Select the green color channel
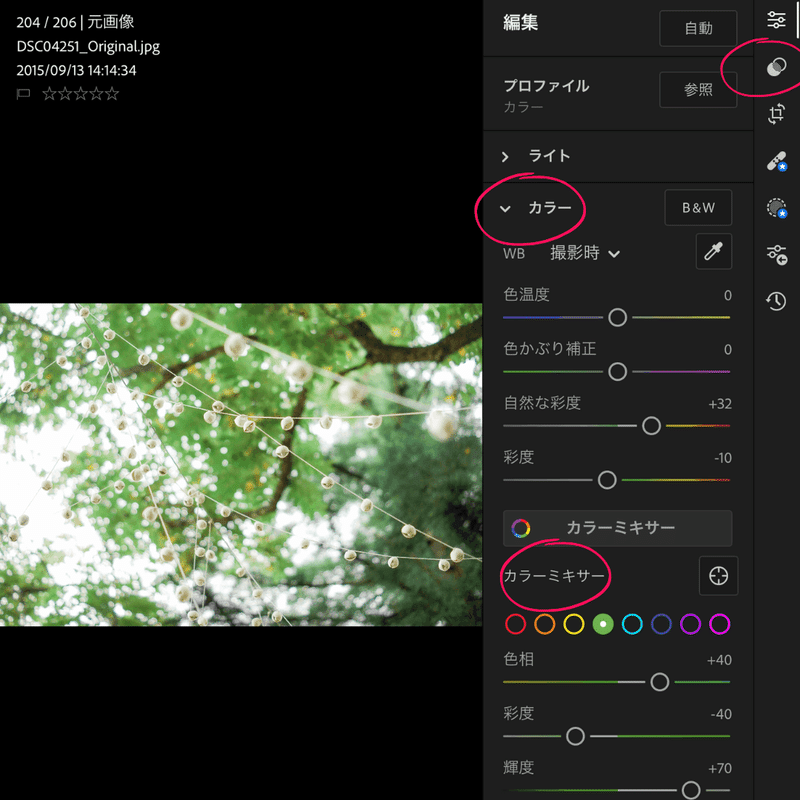800x800 pixels. pos(603,624)
